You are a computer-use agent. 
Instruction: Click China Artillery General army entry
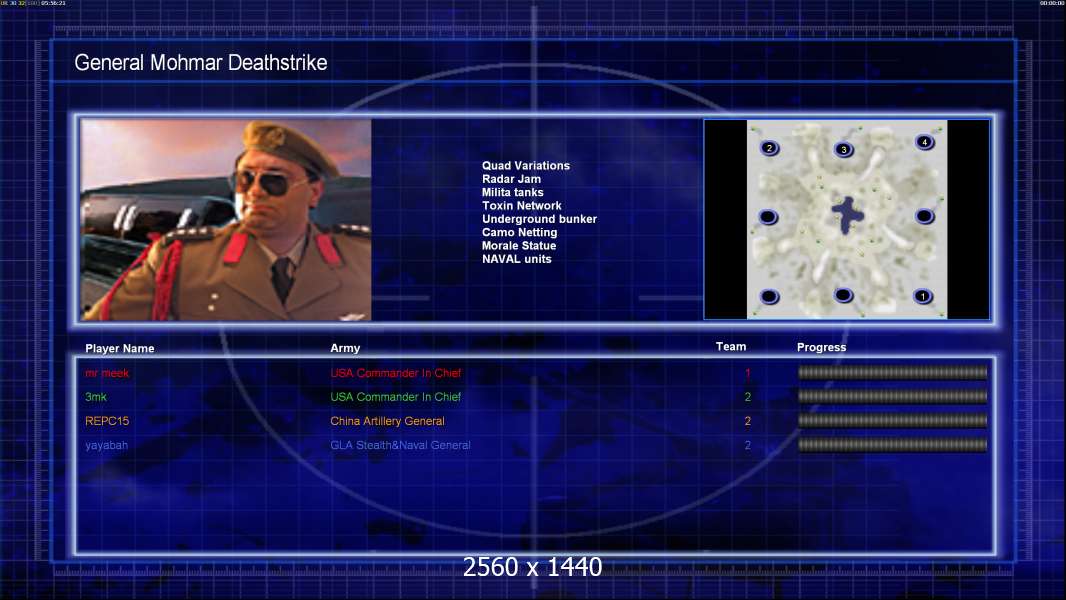(388, 421)
